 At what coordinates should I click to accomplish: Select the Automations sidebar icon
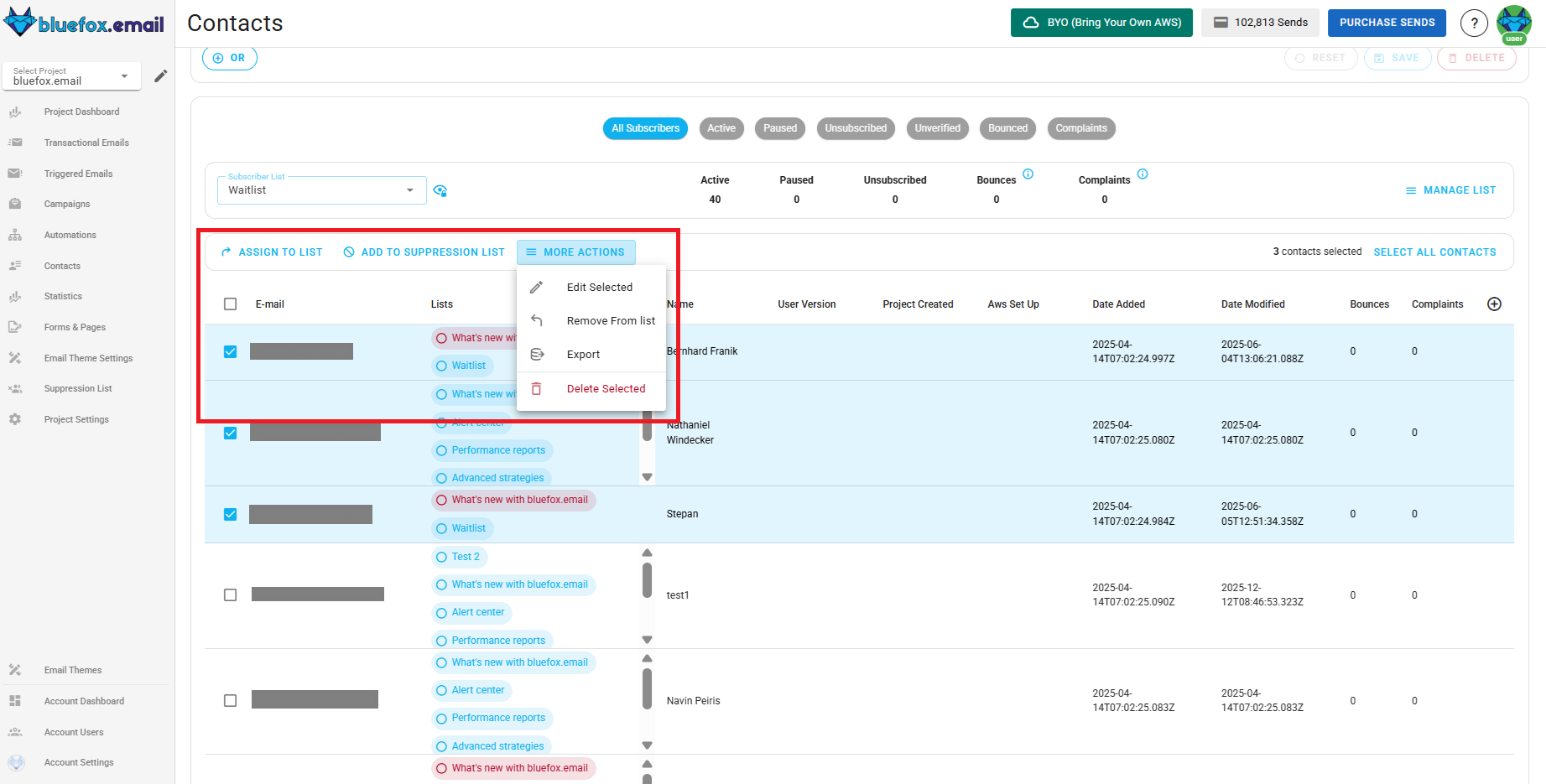(15, 235)
